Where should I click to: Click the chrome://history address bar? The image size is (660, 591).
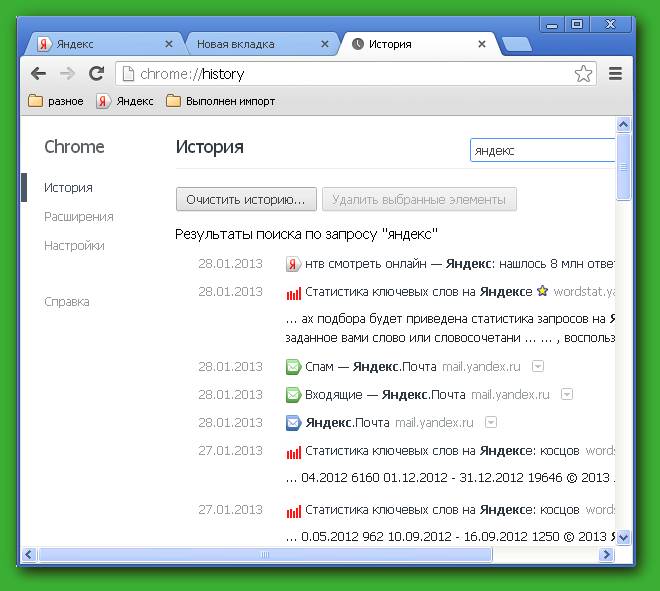coord(356,74)
